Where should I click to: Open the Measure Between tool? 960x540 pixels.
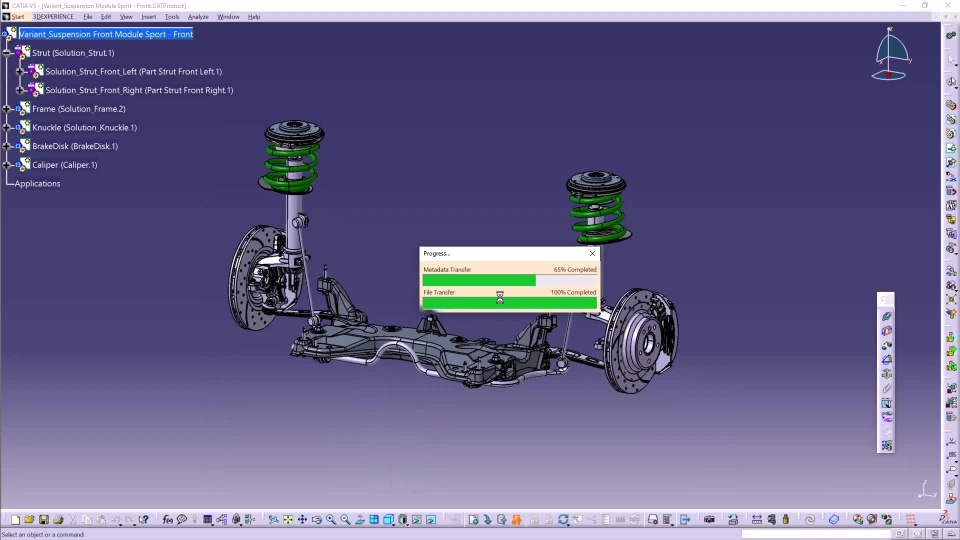(757, 520)
